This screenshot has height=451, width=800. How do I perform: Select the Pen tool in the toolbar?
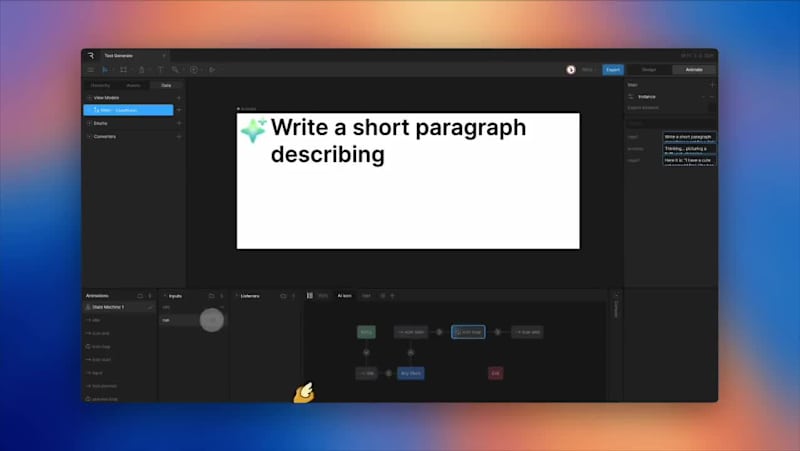(x=141, y=69)
